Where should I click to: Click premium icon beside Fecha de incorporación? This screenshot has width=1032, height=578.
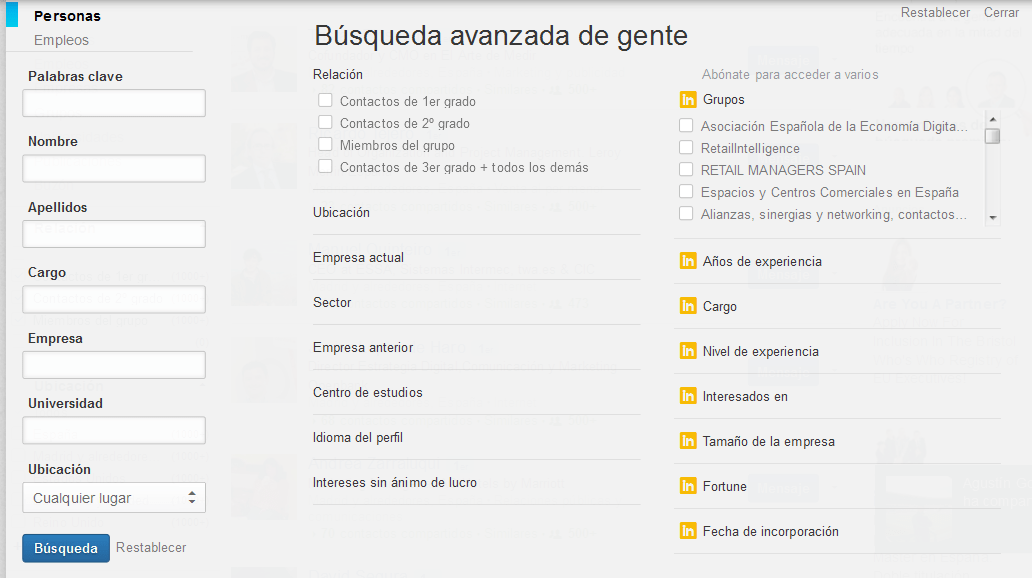(687, 531)
